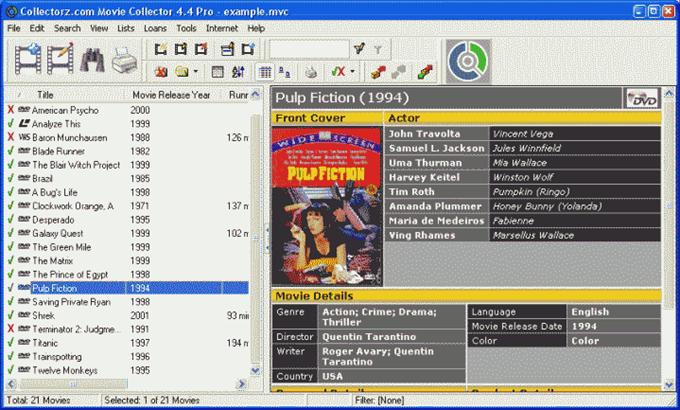680x410 pixels.
Task: Click the Pulp Fiction front cover image
Action: [327, 205]
